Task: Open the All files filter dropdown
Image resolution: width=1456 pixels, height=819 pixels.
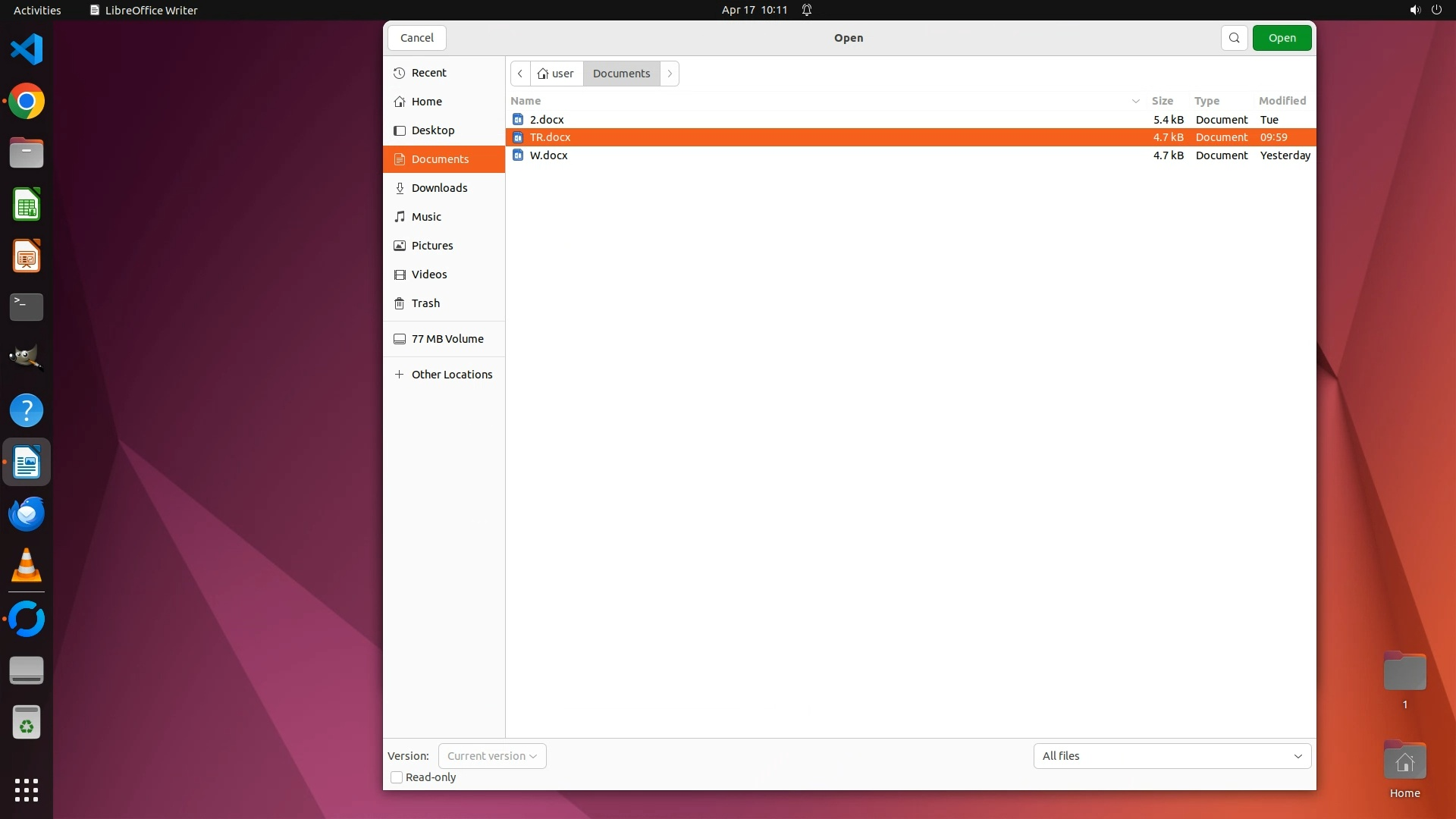Action: pos(1172,756)
